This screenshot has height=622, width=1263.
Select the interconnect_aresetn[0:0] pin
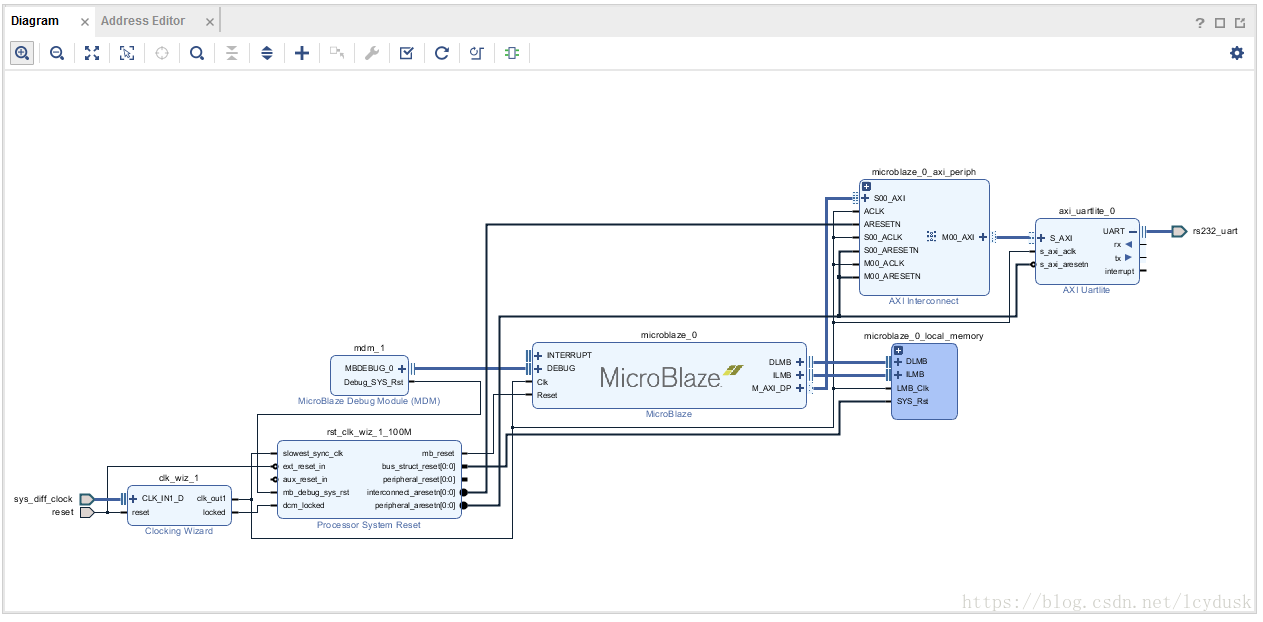(411, 492)
